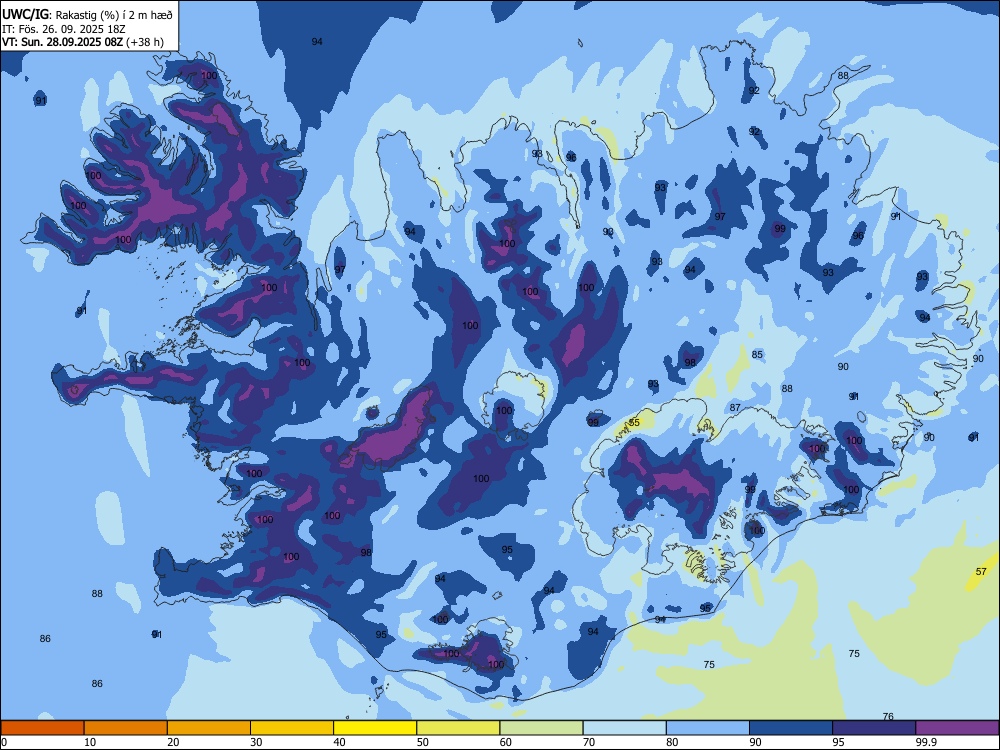The height and width of the screenshot is (750, 1000).
Task: Click the purple above-99.9 legend swatch
Action: pos(957,728)
